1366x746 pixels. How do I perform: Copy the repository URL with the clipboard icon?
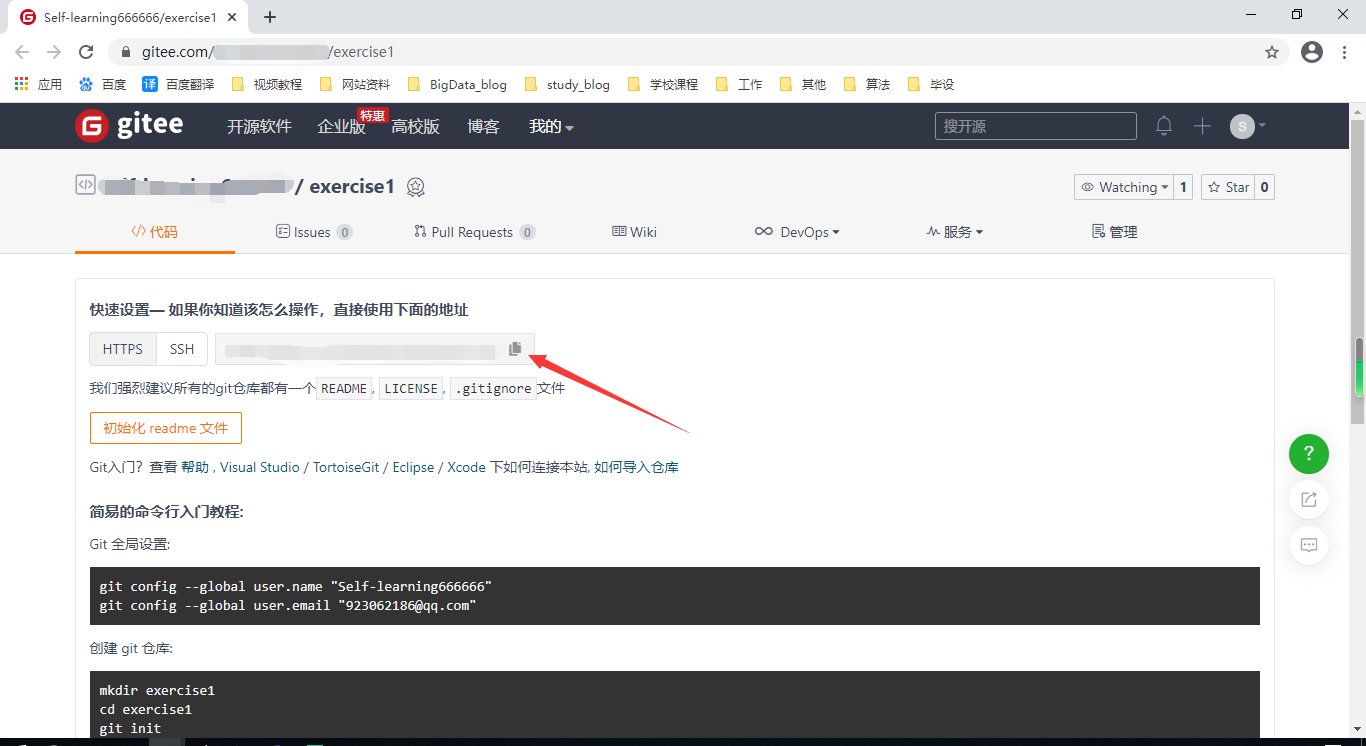pyautogui.click(x=515, y=349)
